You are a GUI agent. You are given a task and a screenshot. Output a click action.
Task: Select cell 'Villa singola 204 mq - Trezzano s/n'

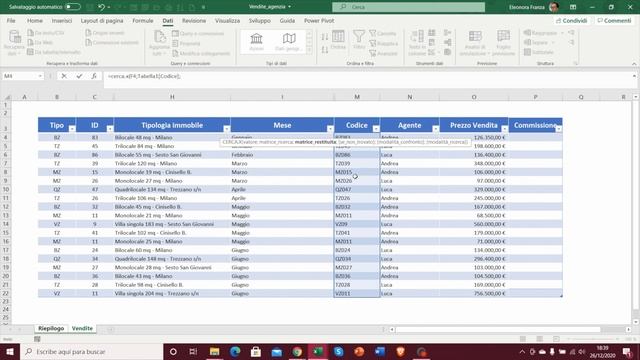point(172,293)
